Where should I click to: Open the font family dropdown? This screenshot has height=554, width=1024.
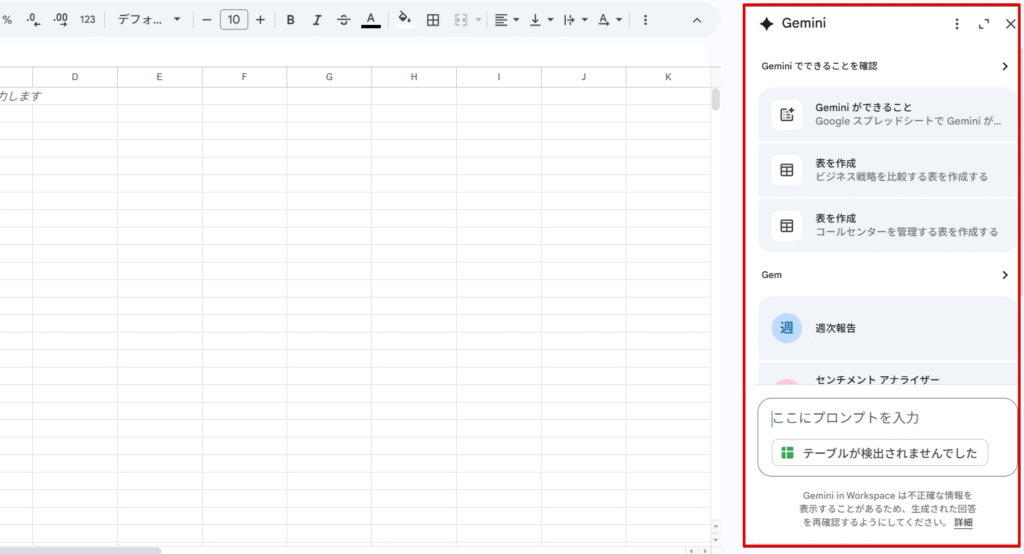[x=149, y=20]
